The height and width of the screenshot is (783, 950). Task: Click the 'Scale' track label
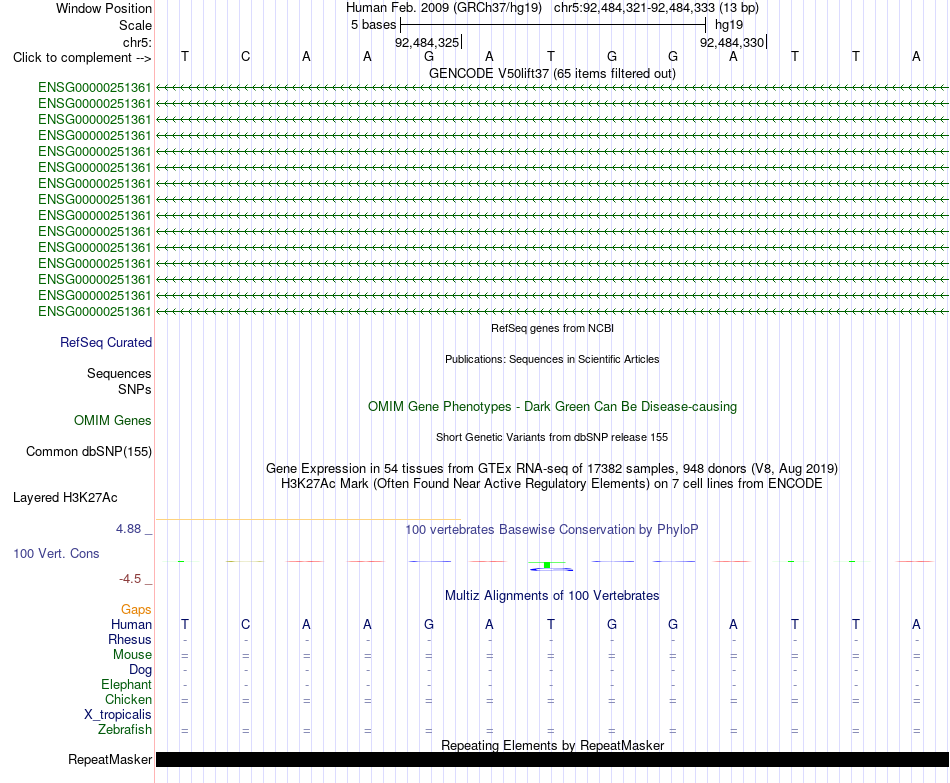[135, 25]
